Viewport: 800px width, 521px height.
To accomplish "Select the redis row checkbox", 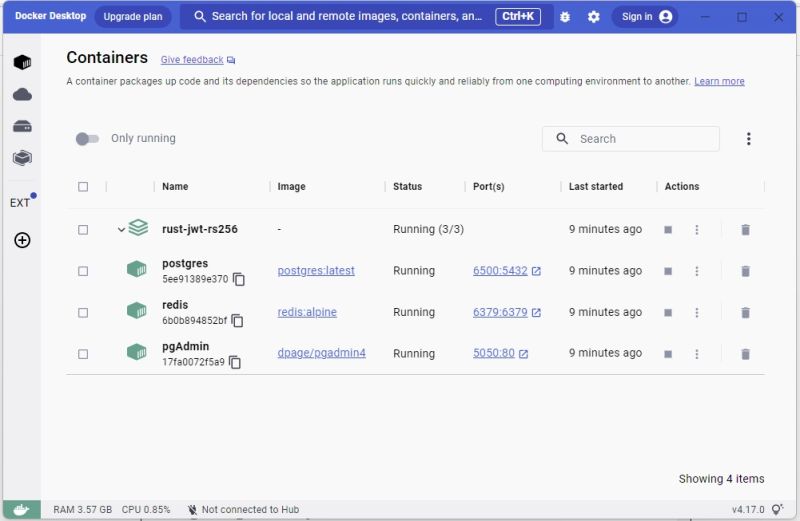I will 83,312.
